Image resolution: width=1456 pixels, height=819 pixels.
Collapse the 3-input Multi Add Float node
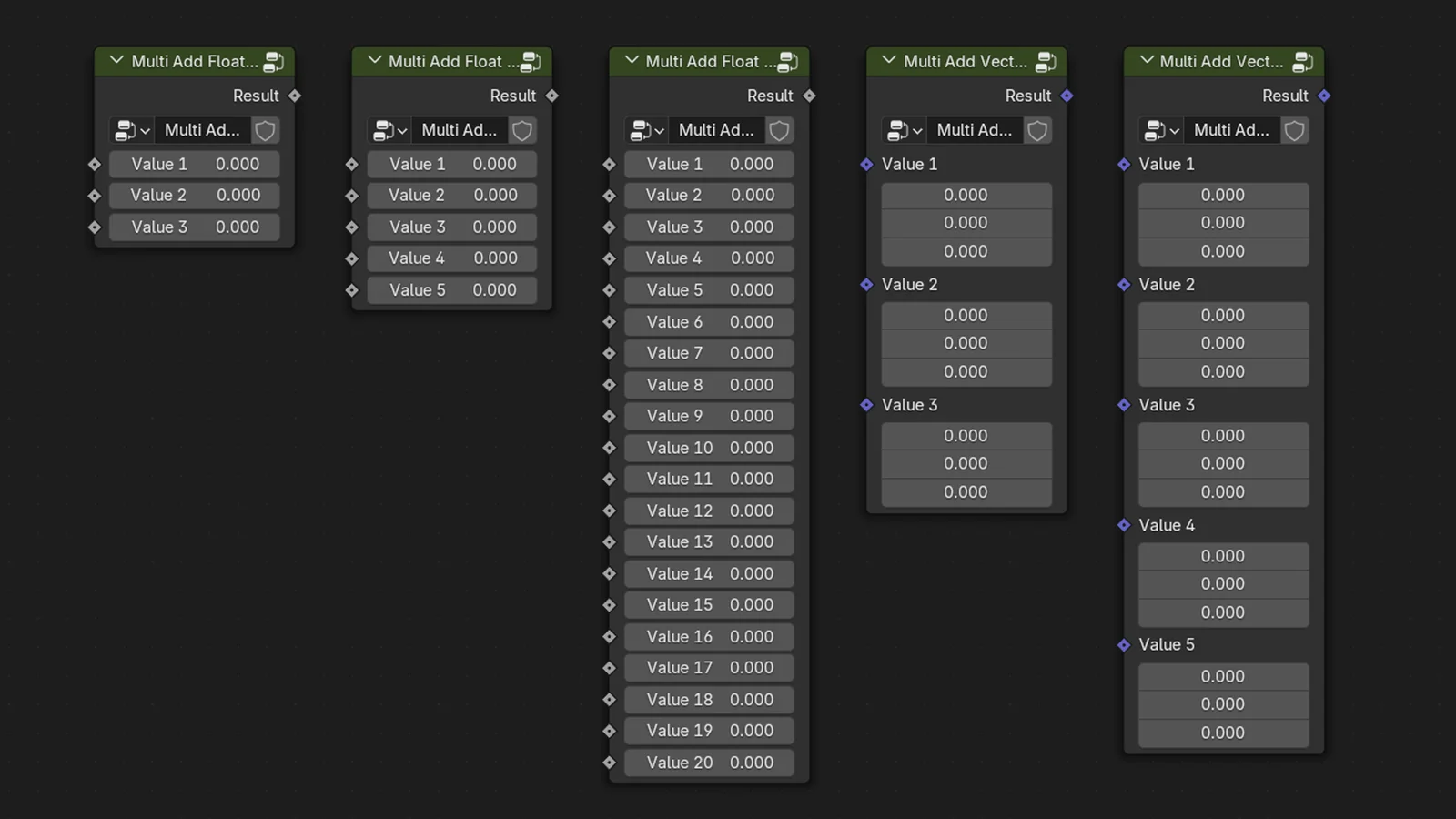116,61
